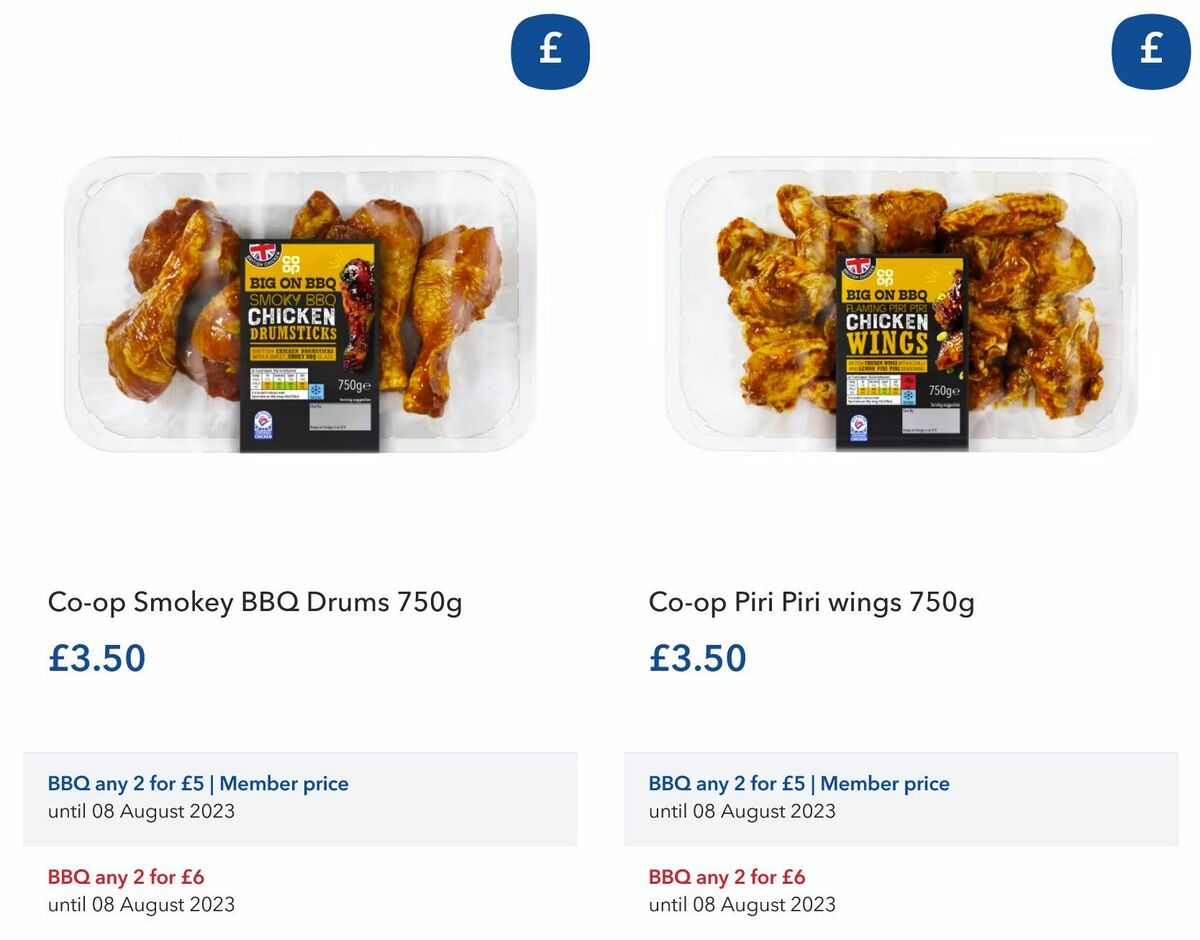The image size is (1200, 940).
Task: Click the snowflake freezer icon on drumsticks label
Action: click(316, 389)
